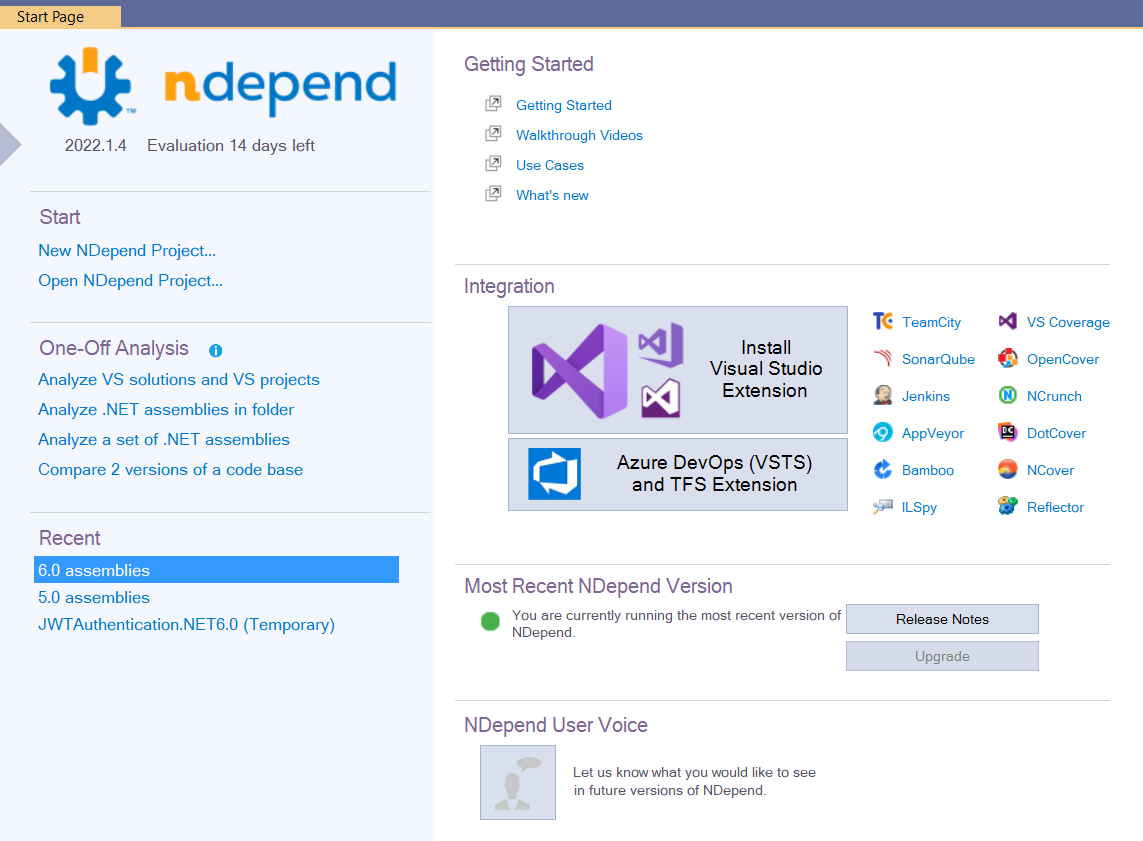Select Analyze .NET assemblies in folder
1143x841 pixels.
coord(165,410)
